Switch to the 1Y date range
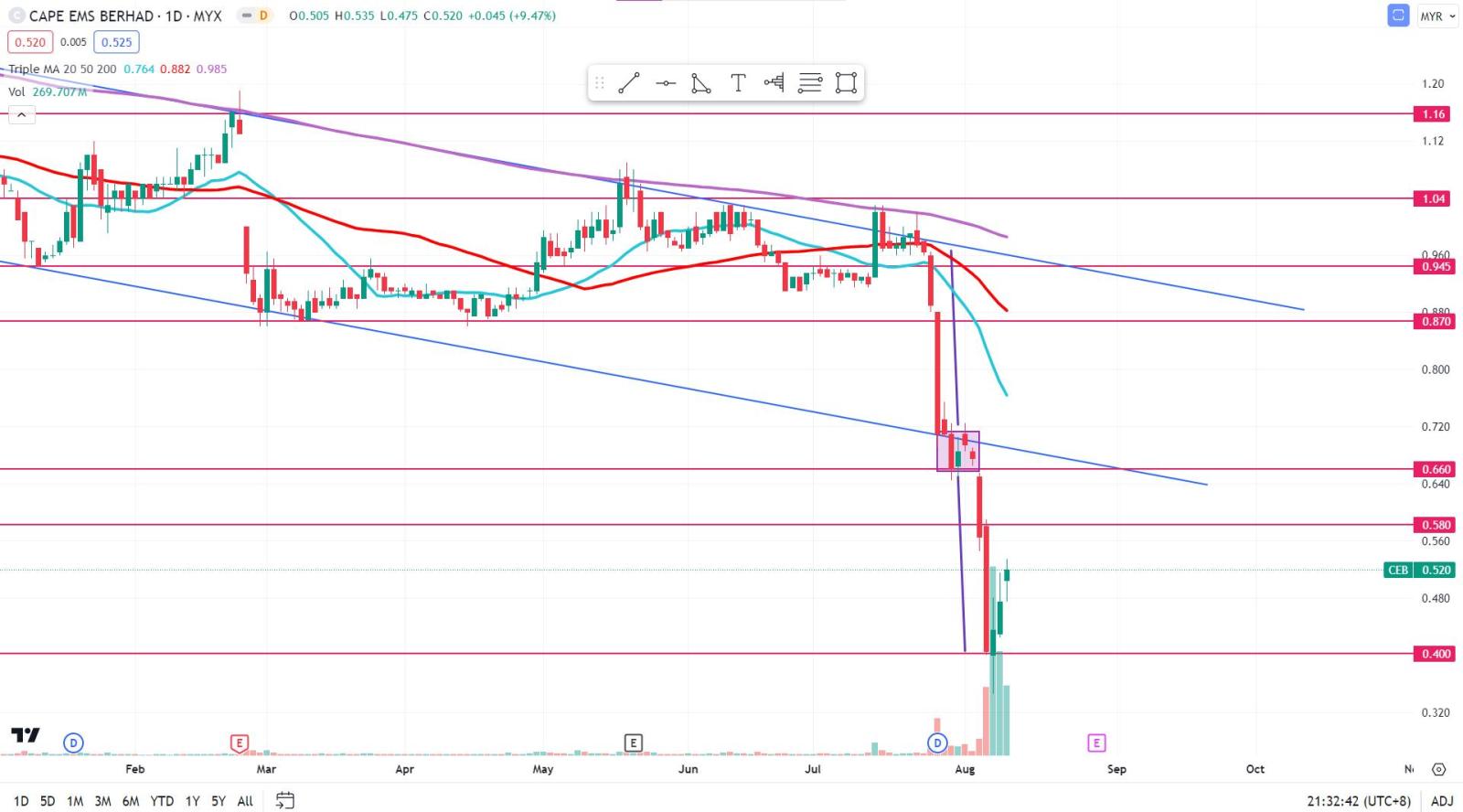Viewport: 1463px width, 812px height. (192, 801)
